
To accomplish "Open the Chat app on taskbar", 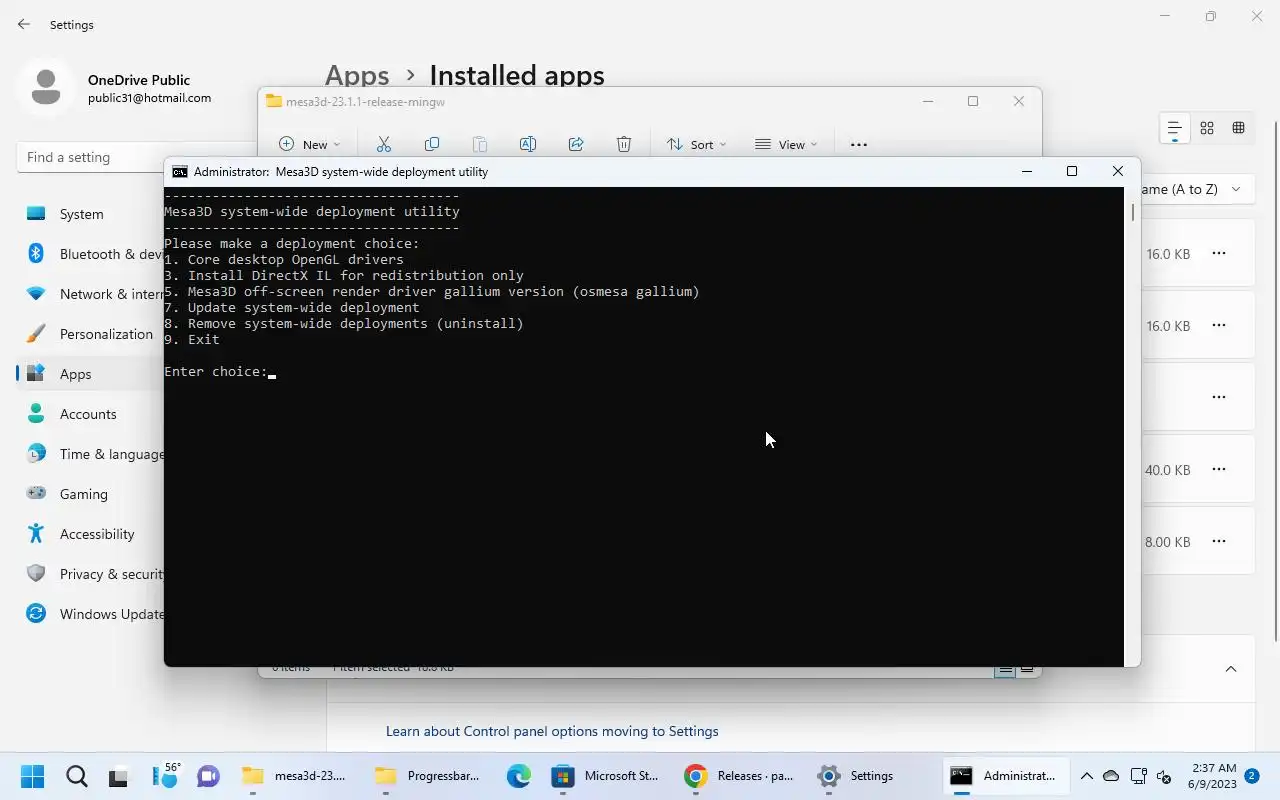I will (208, 776).
